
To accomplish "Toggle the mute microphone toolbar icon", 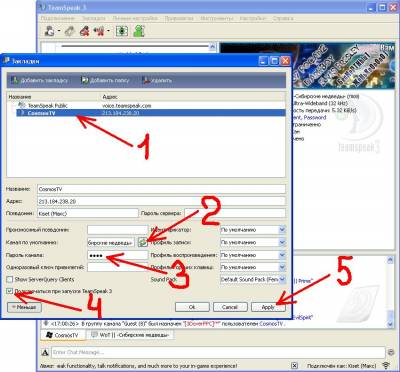I will pos(100,31).
